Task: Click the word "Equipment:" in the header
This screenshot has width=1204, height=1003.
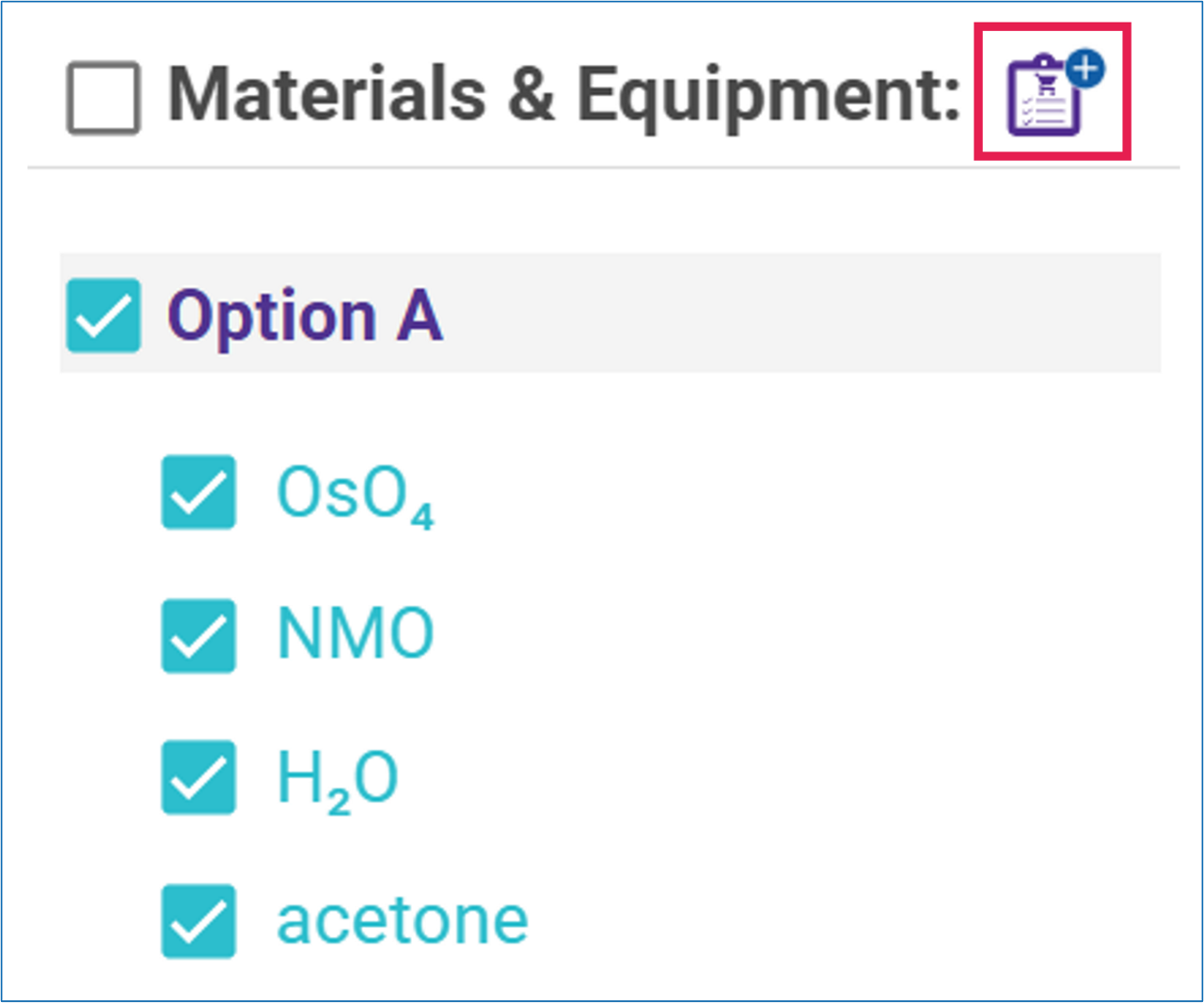Action: [x=767, y=95]
